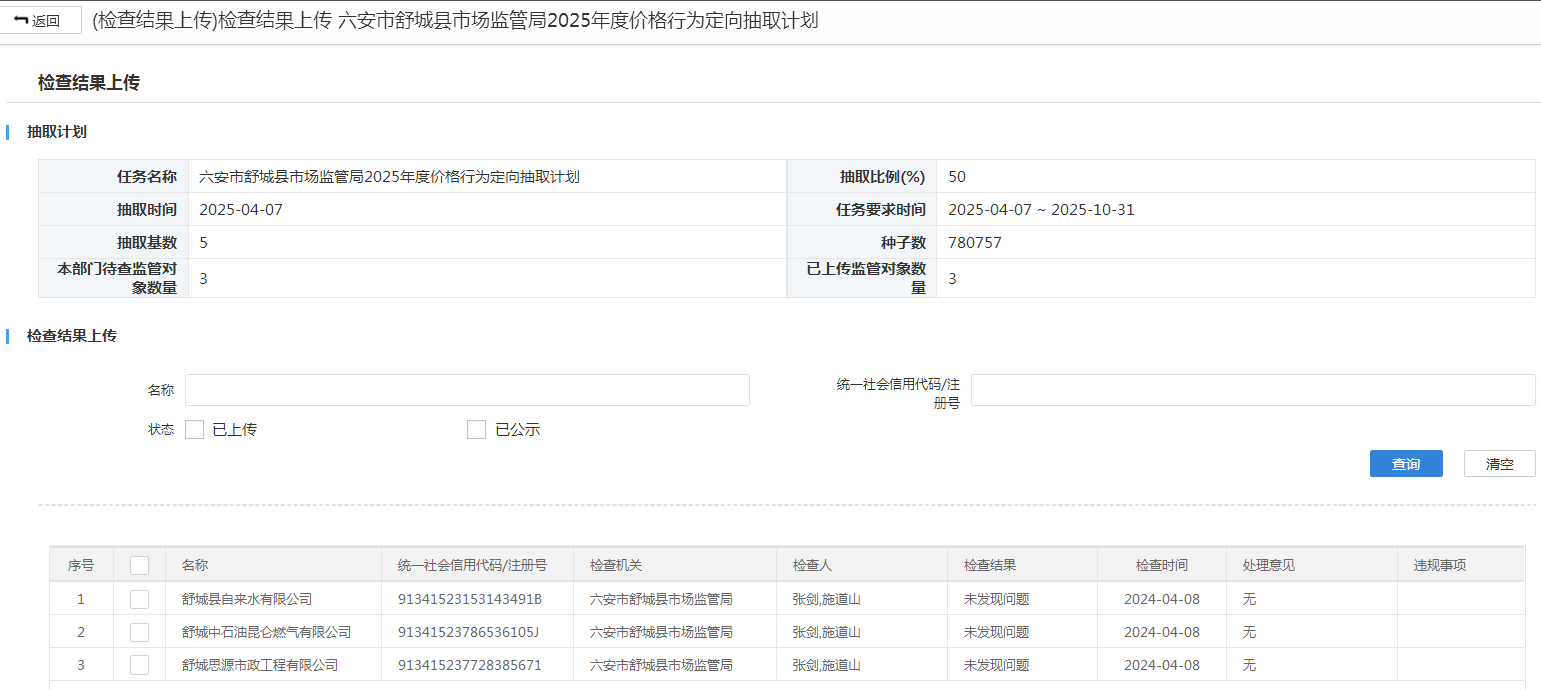Click the 违规事项 column header
Screen dimensions: 1541x690
tap(1461, 565)
